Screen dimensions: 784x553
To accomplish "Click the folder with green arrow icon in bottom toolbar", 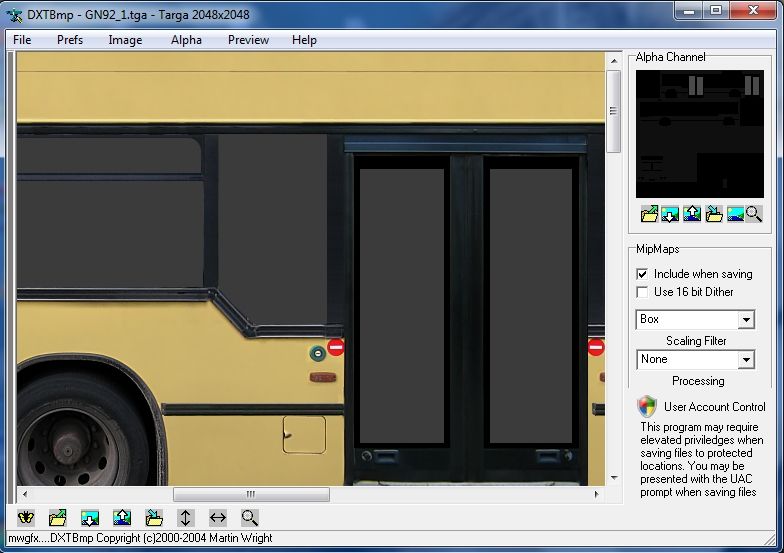I will point(58,518).
